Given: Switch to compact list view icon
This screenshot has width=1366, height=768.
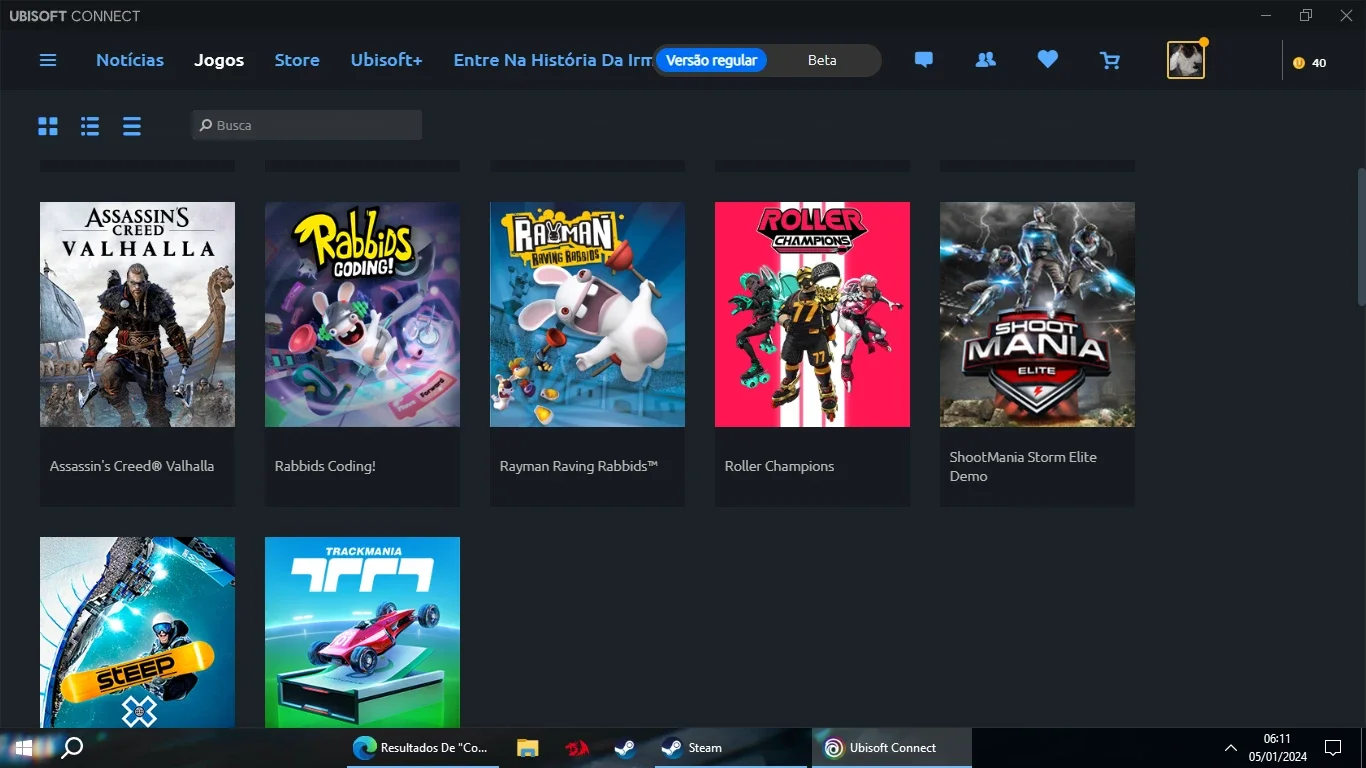Looking at the screenshot, I should coord(132,126).
